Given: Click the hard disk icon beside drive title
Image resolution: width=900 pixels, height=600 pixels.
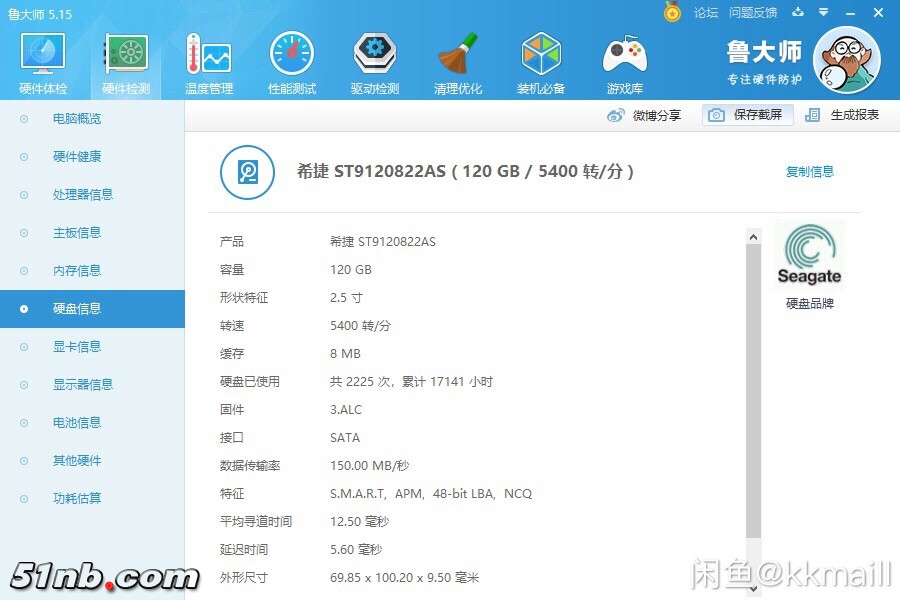Looking at the screenshot, I should tap(247, 172).
